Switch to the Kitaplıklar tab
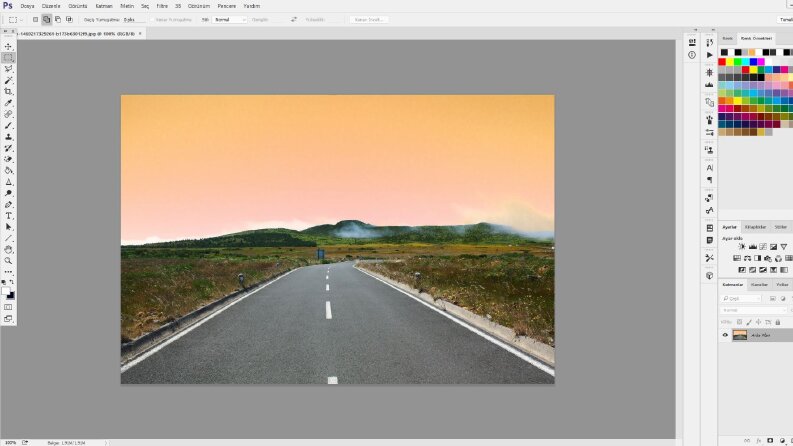 pos(756,227)
